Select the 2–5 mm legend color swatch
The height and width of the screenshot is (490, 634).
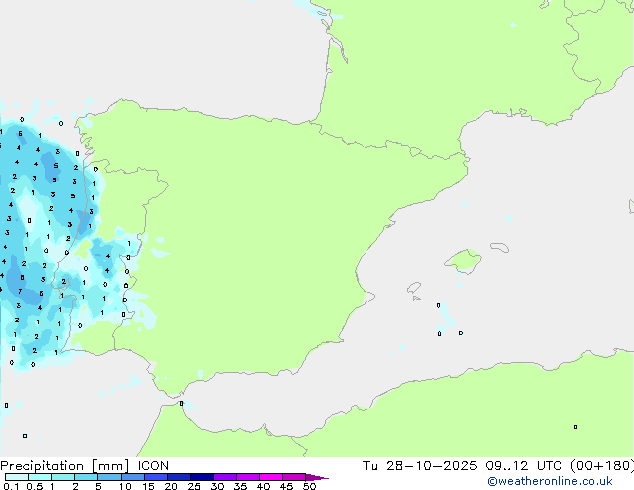pyautogui.click(x=86, y=477)
